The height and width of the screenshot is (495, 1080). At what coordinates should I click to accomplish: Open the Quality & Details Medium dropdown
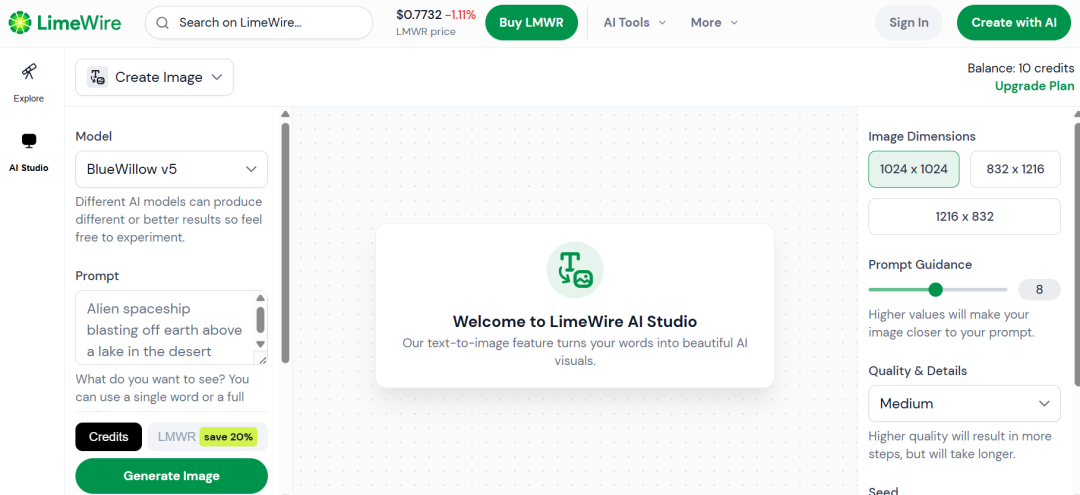tap(964, 403)
